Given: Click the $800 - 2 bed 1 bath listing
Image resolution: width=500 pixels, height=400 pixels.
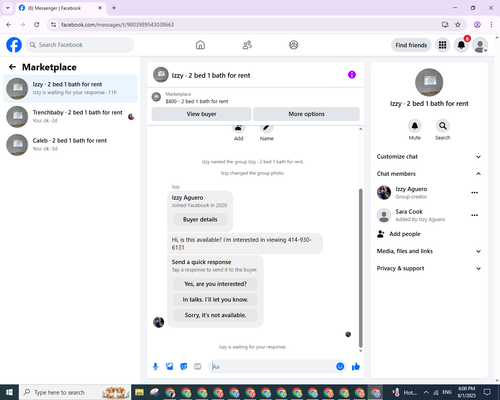Looking at the screenshot, I should pos(197,101).
